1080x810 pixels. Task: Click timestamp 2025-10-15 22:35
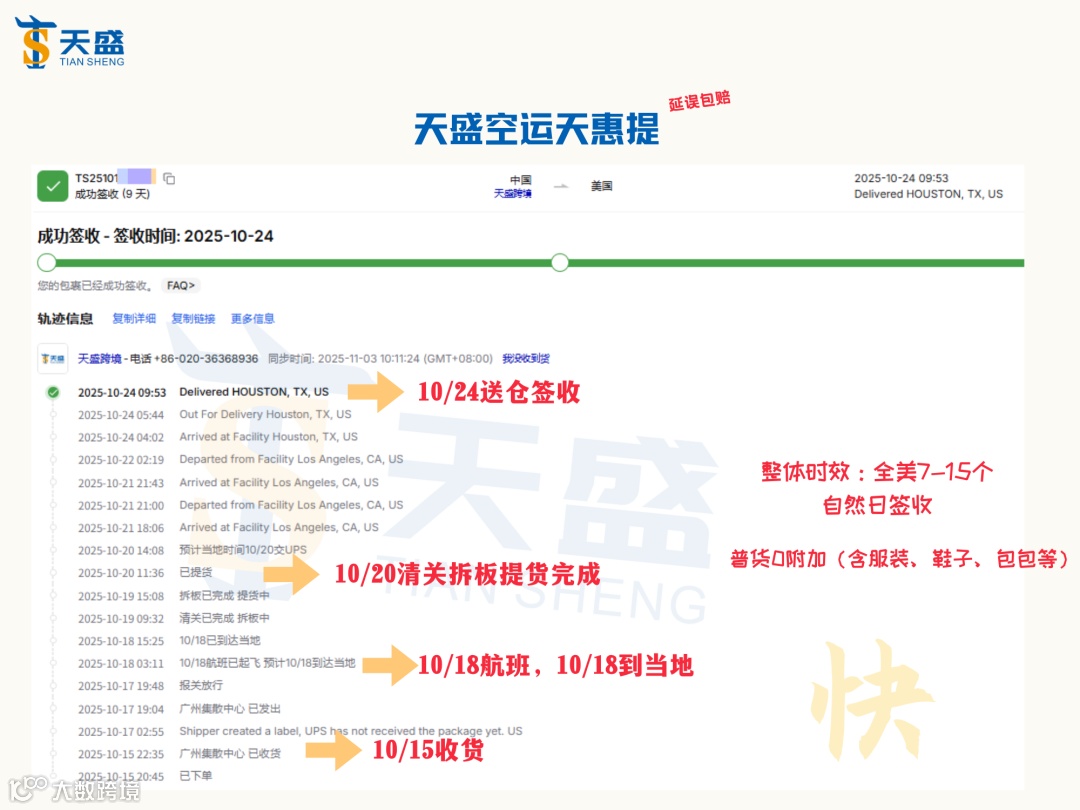click(x=121, y=754)
